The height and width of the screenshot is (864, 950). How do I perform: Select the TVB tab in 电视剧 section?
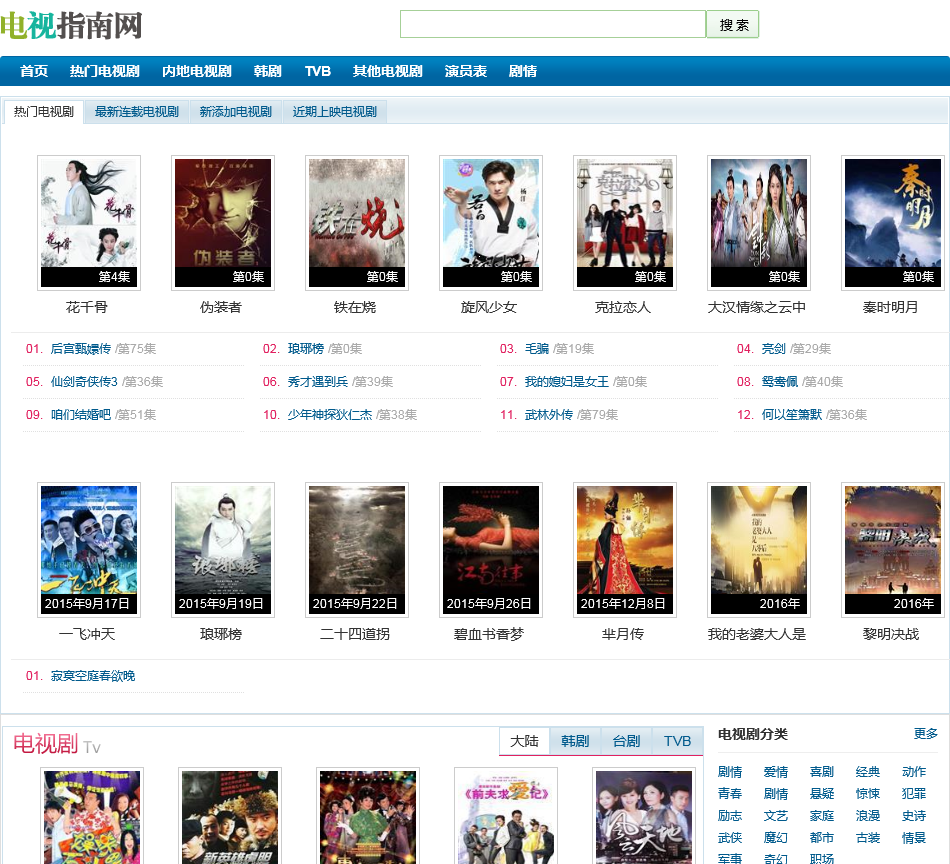coord(677,741)
